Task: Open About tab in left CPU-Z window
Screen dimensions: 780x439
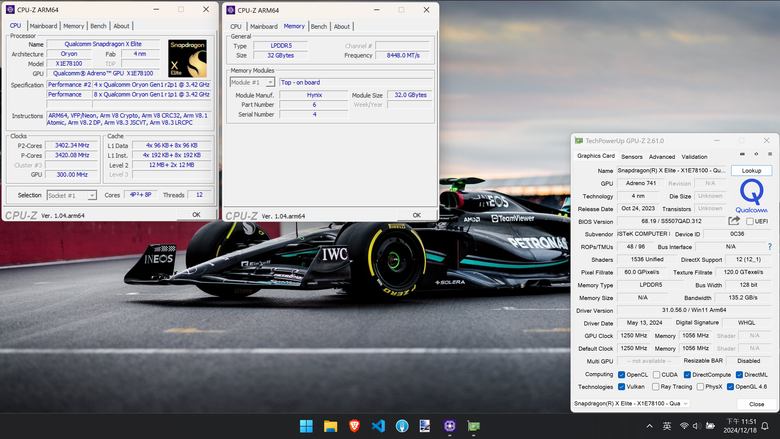Action: [121, 26]
